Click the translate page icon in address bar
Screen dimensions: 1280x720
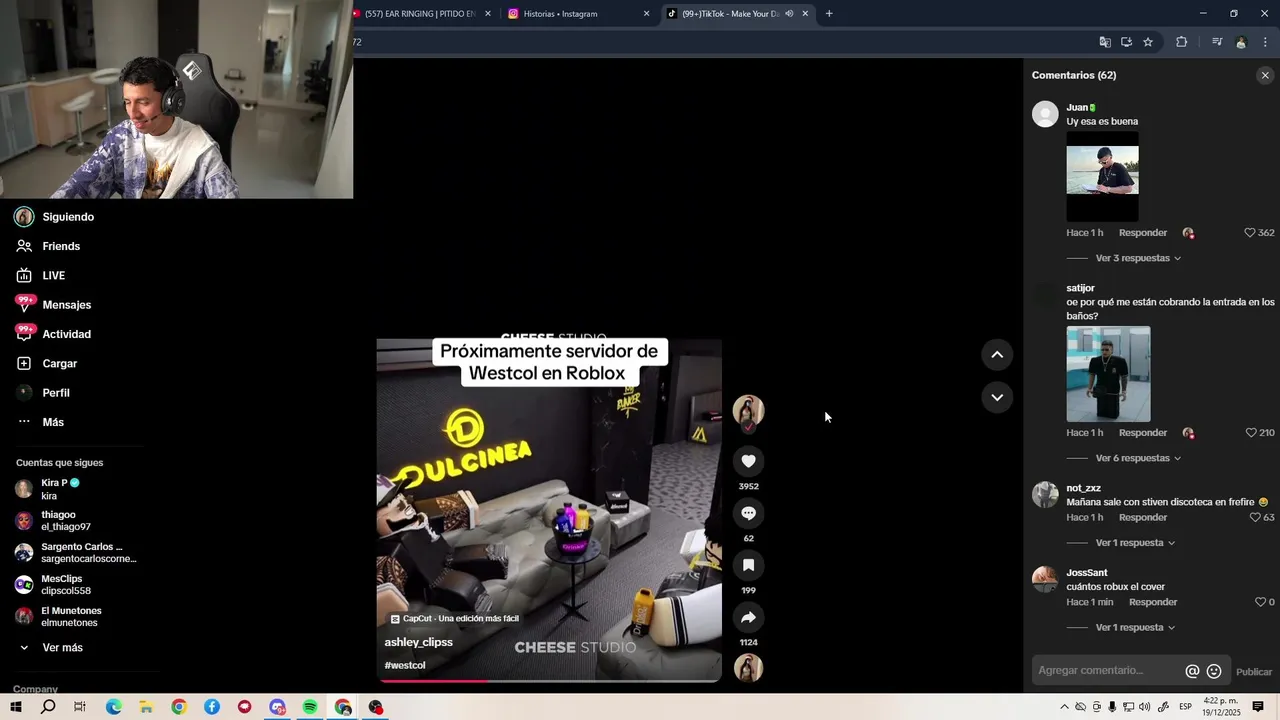pos(1105,42)
